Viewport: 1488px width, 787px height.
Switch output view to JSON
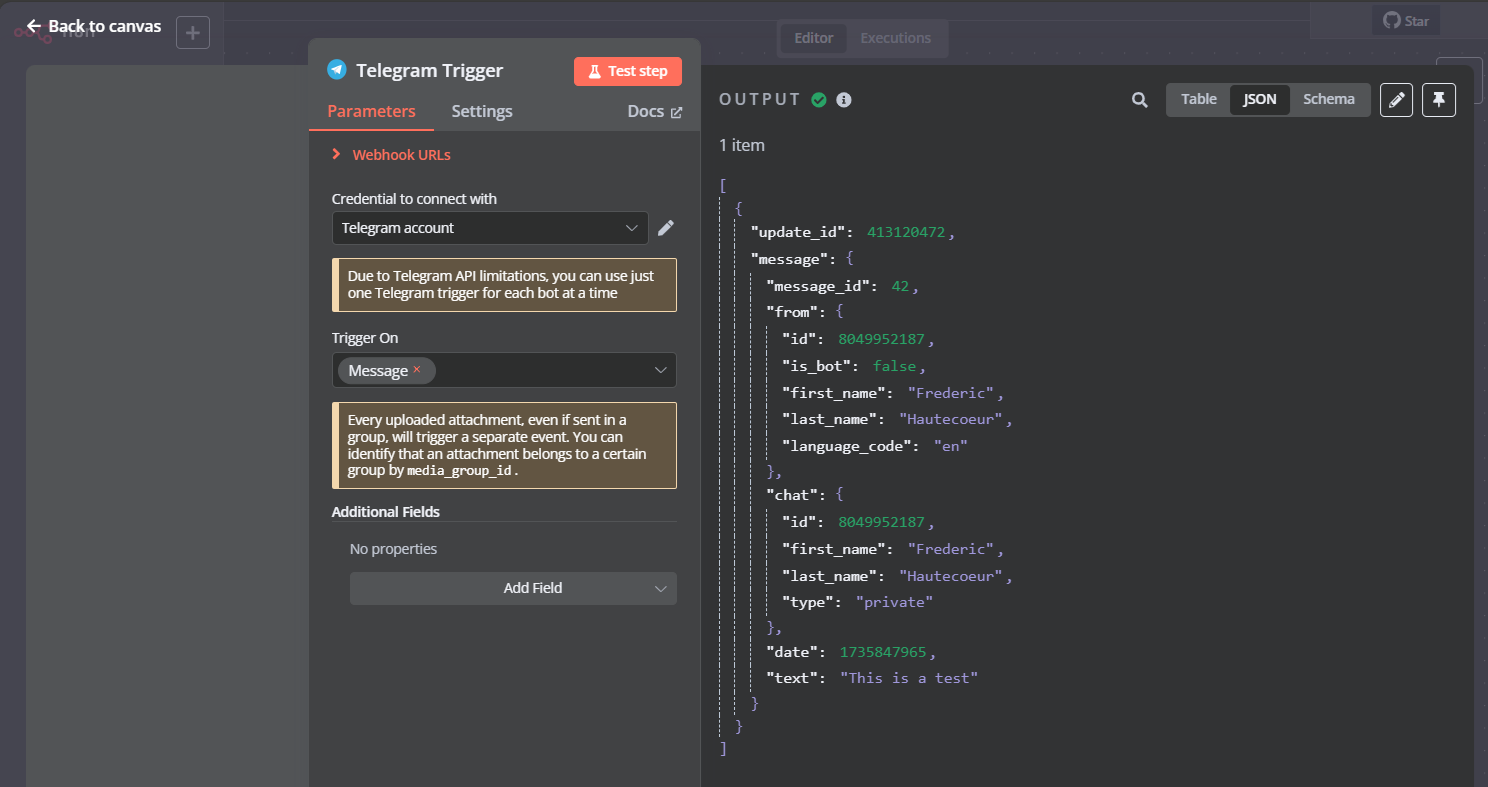coord(1260,99)
